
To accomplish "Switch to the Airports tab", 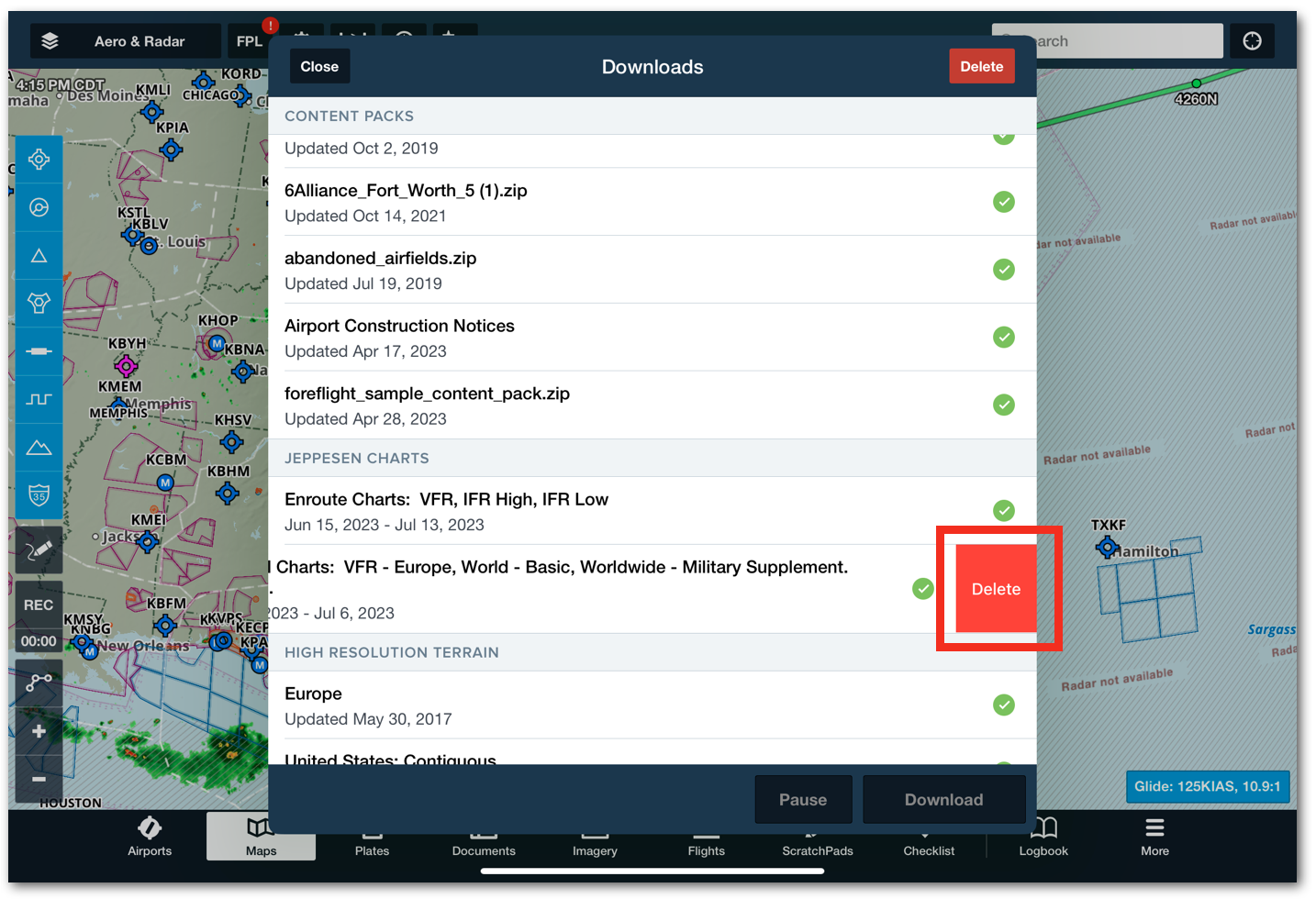I will click(150, 837).
